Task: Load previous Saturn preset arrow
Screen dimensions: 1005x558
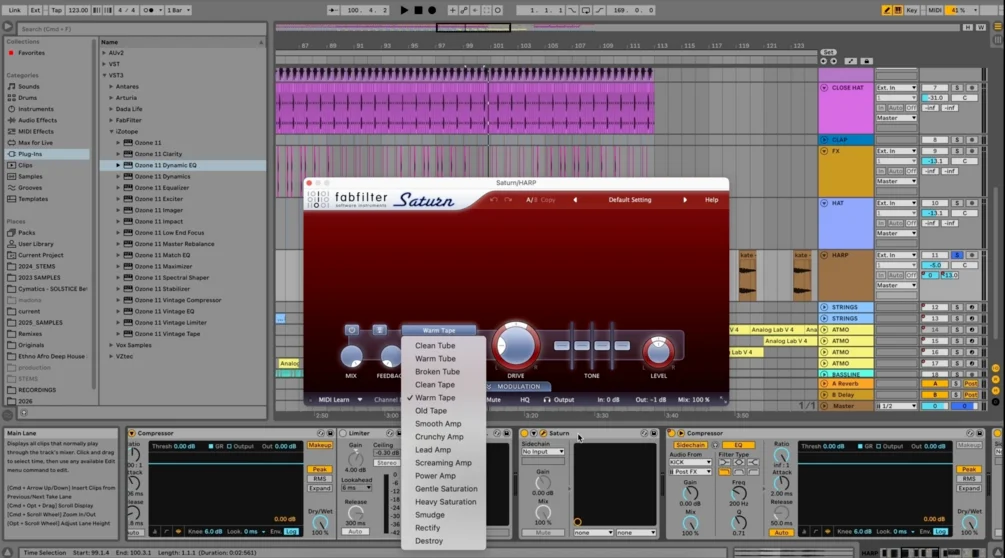Action: [575, 200]
